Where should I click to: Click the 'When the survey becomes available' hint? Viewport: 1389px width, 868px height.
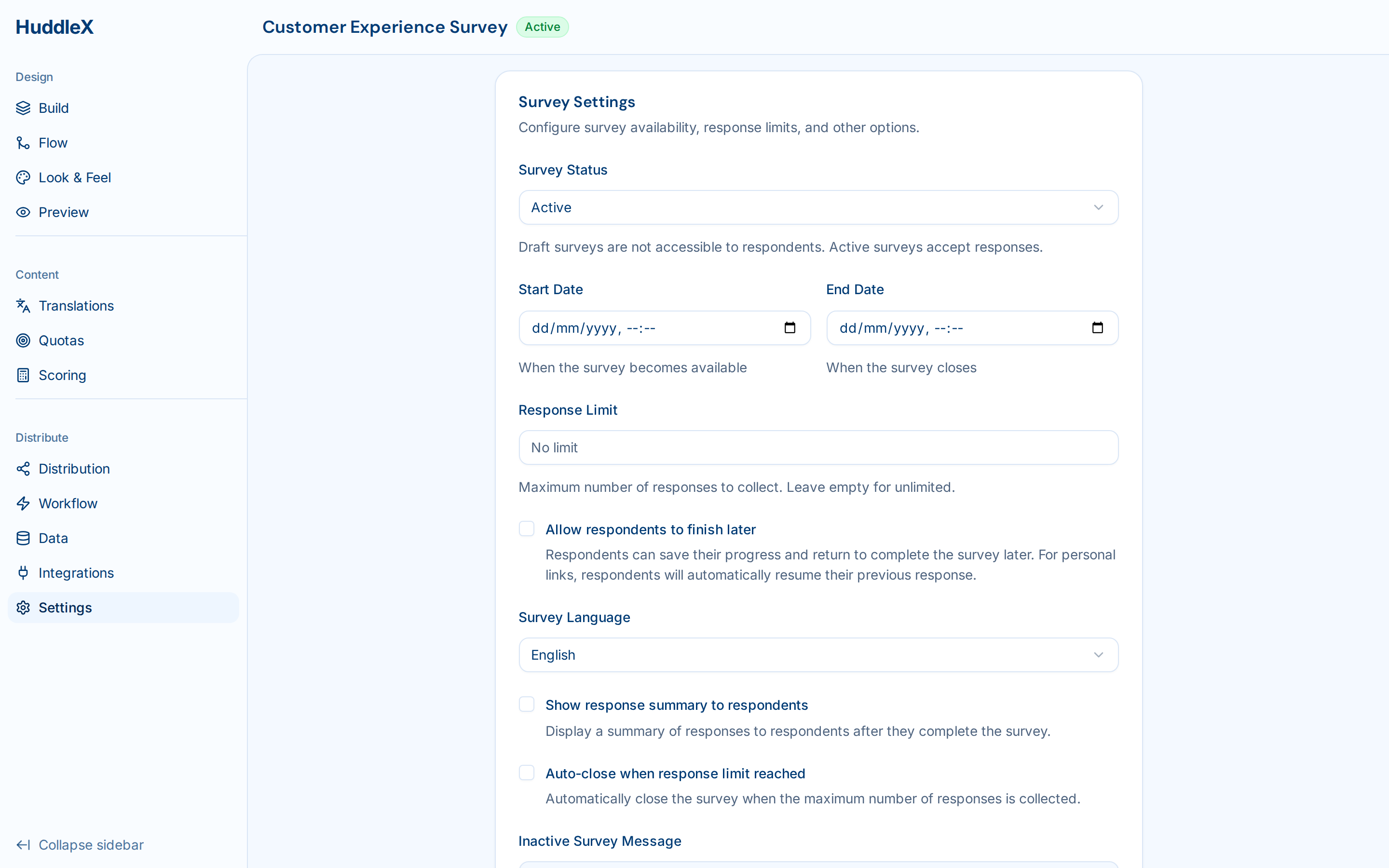coord(632,367)
